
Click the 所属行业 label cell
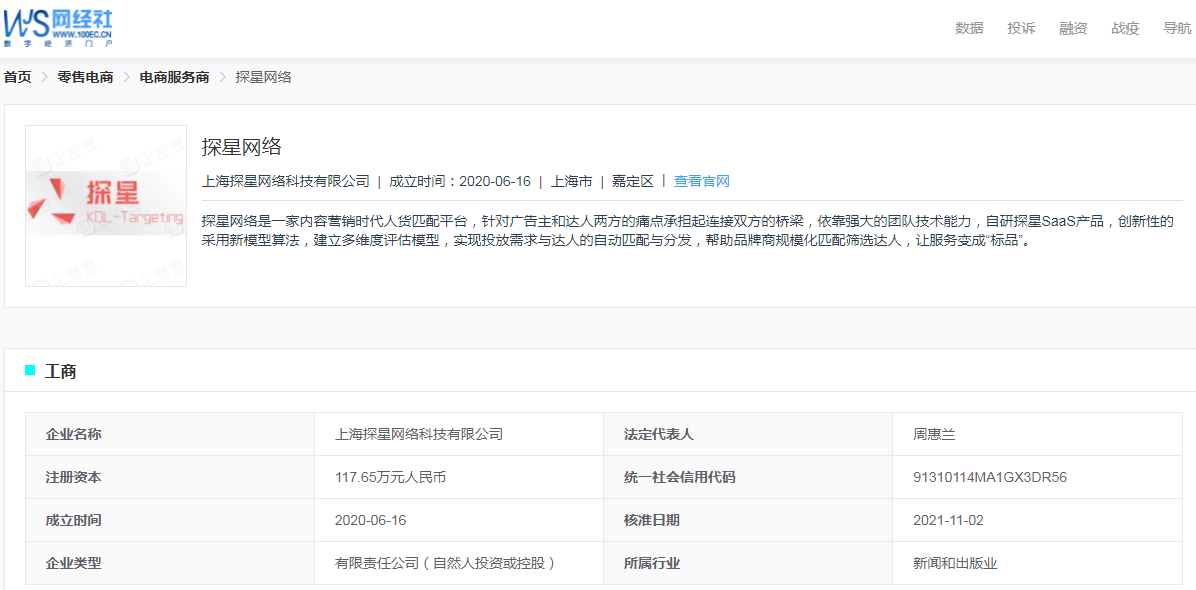(x=748, y=563)
